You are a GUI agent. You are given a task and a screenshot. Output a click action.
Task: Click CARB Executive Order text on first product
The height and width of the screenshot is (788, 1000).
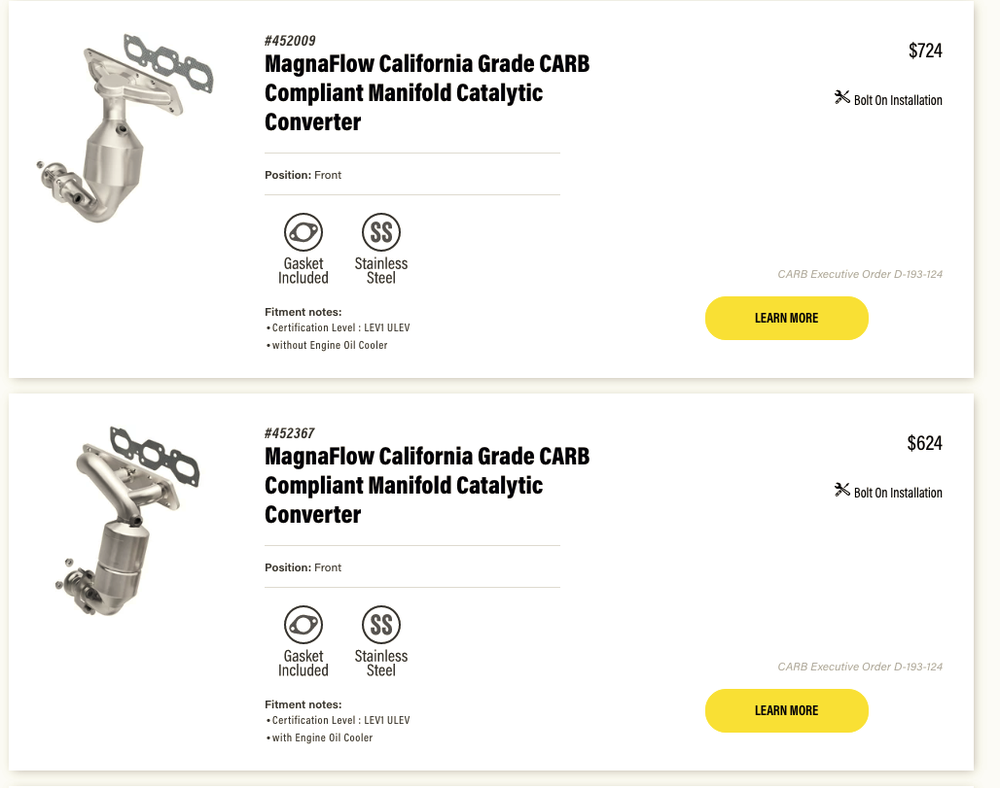(x=860, y=274)
